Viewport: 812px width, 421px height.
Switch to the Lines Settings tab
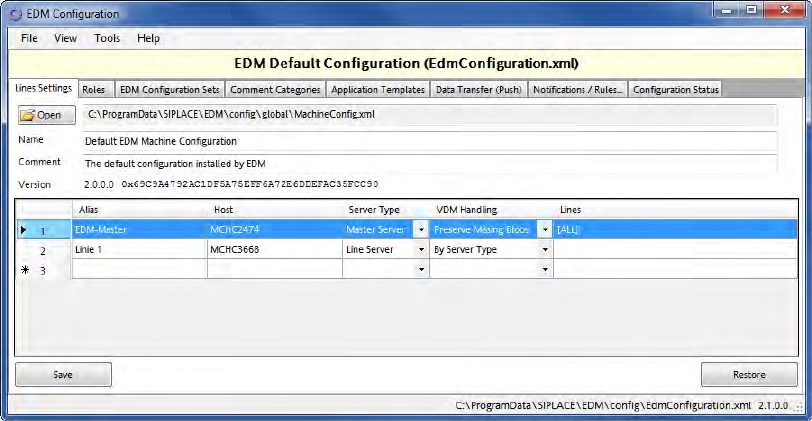tap(44, 88)
